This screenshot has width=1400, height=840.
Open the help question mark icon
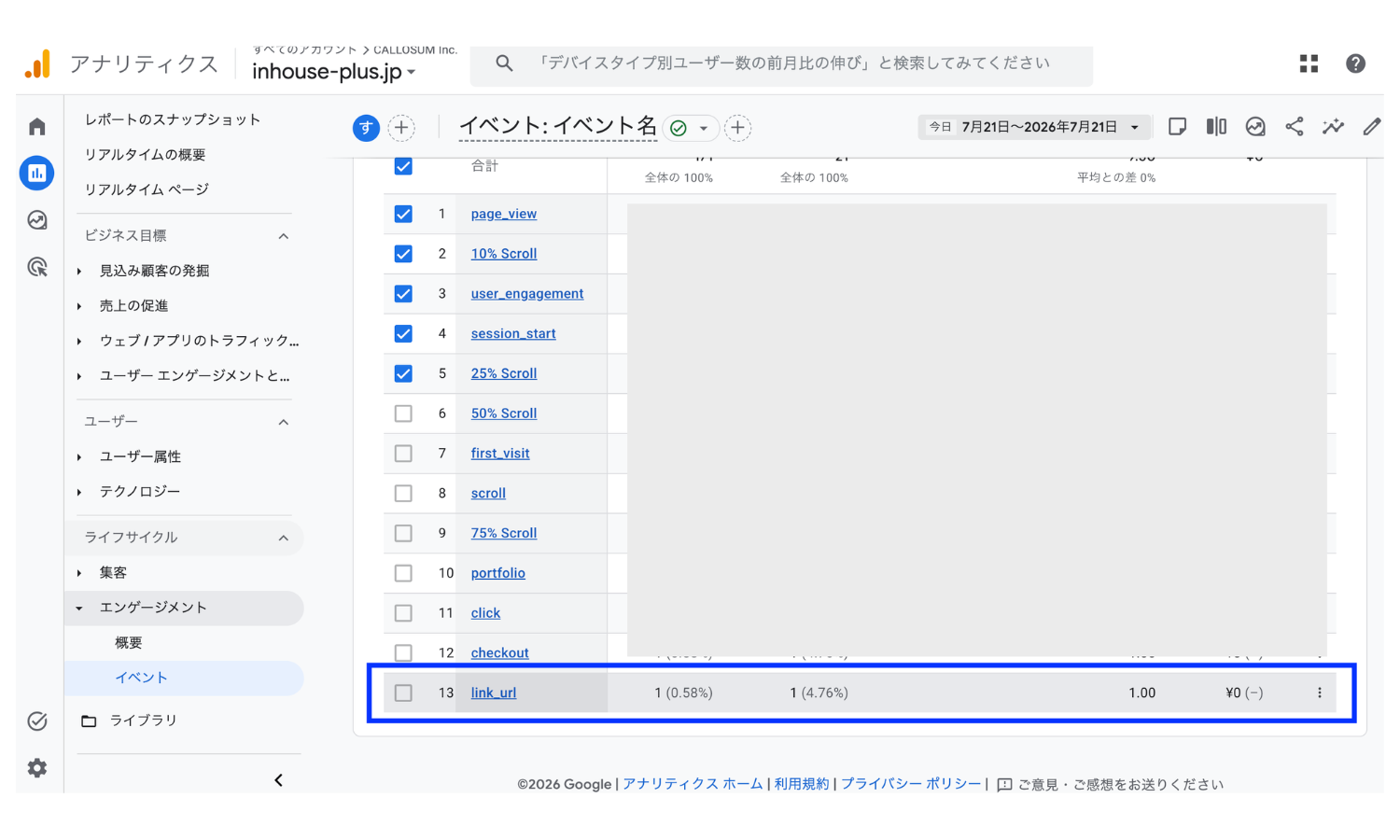1356,63
